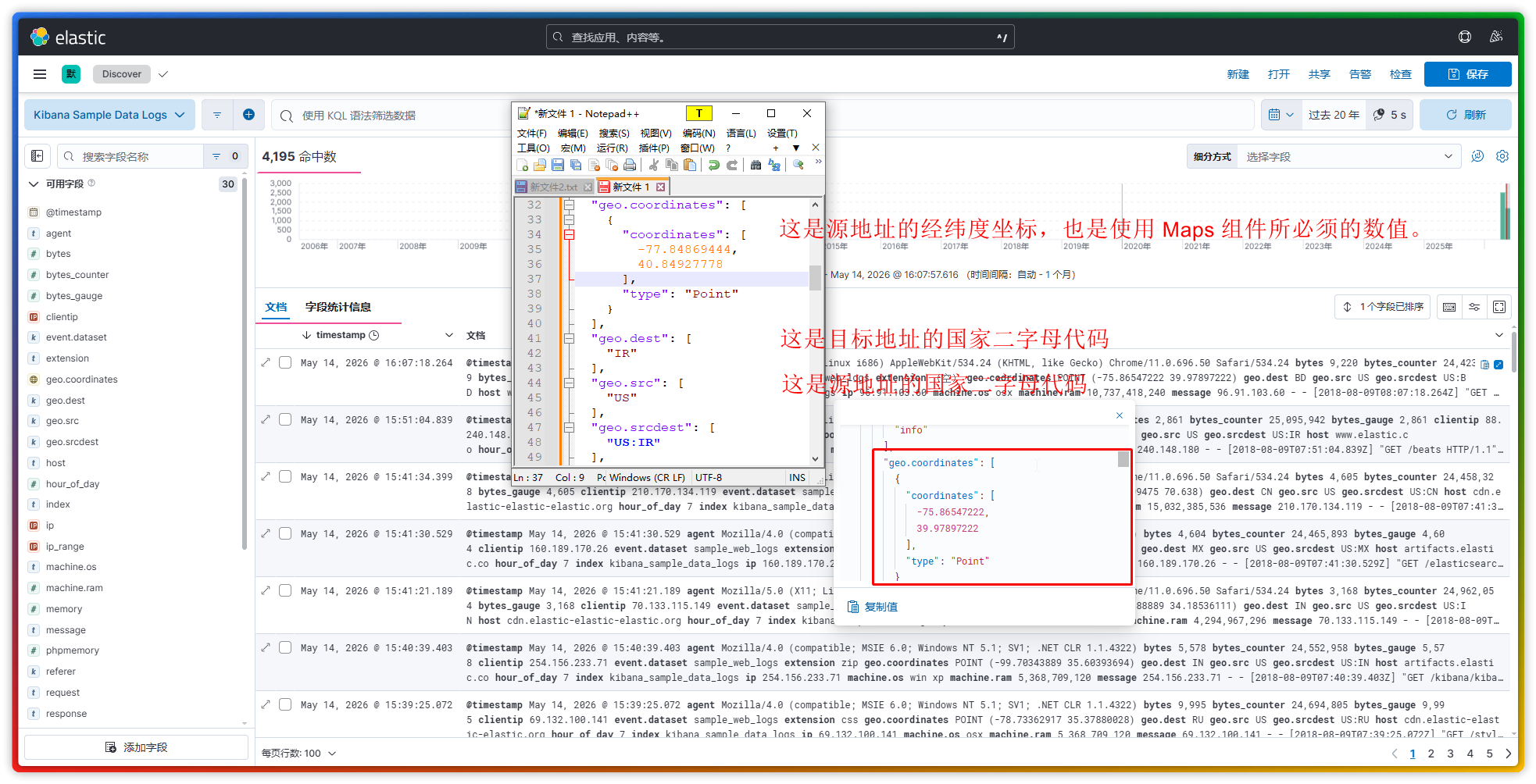Toggle the Notepad++ always-on-top T button
This screenshot has width=1536, height=784.
(699, 113)
